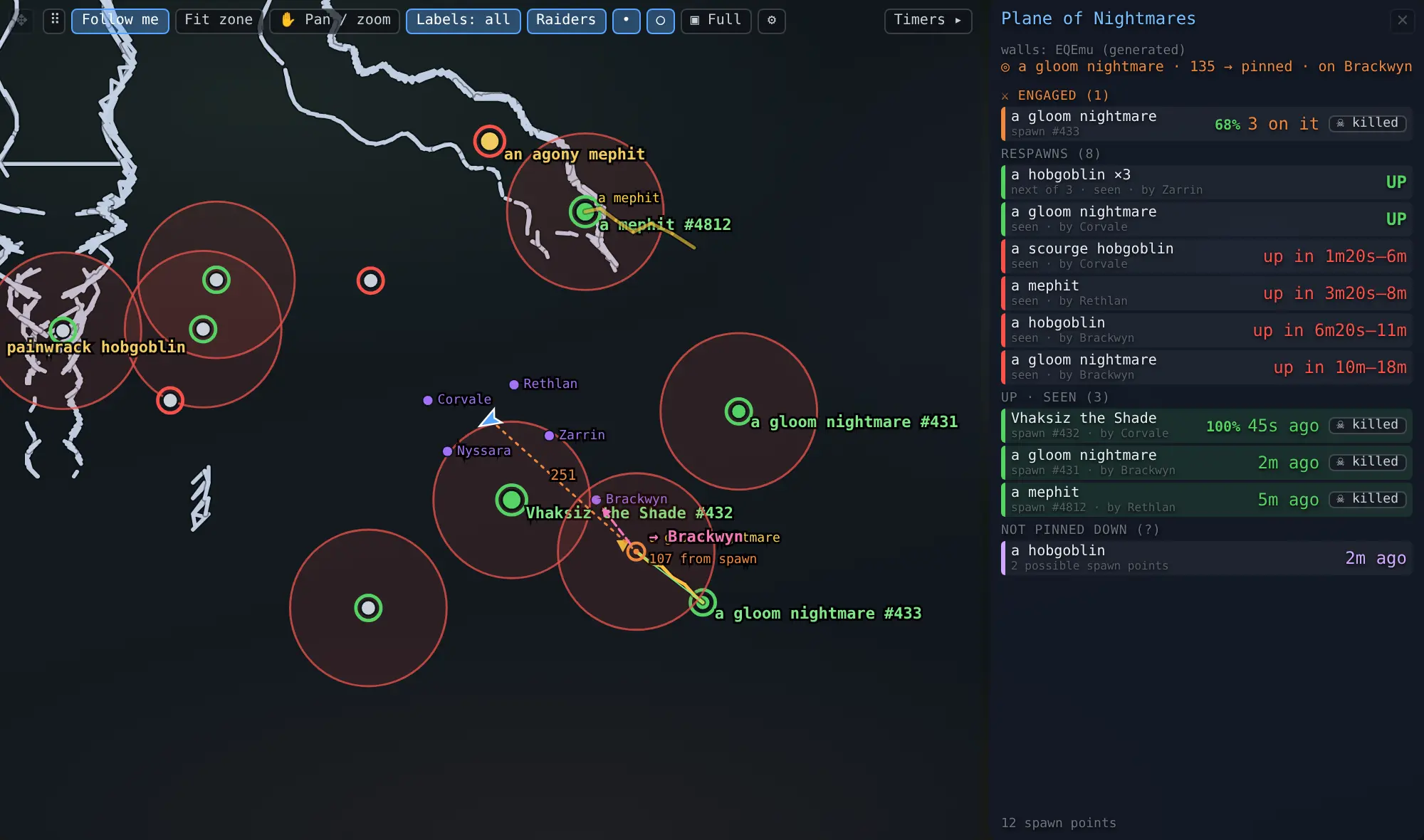
Task: Mark mephit spawn #4812 killed
Action: 1368,498
